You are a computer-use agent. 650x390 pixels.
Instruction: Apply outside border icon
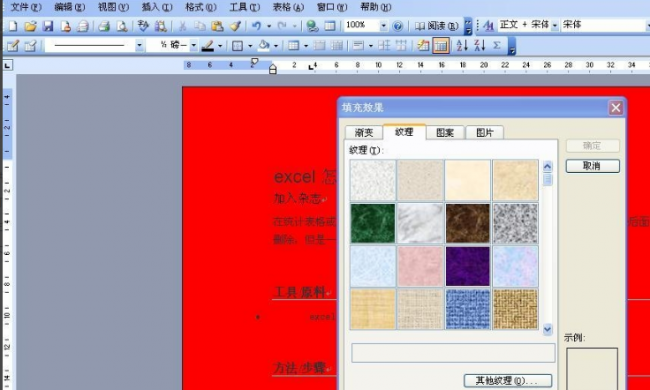click(237, 46)
